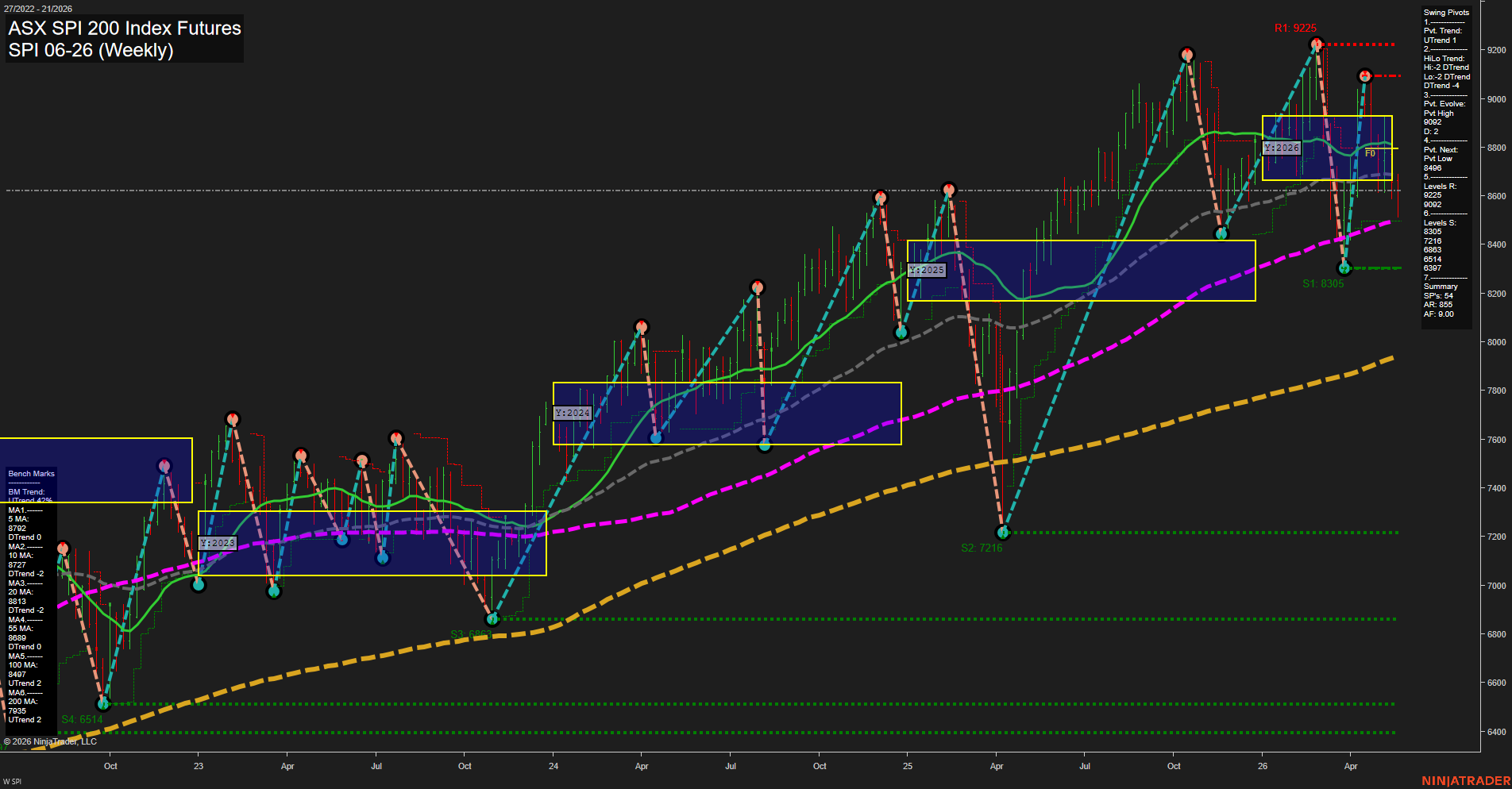
Task: Select the Y:2025 yearly box label
Action: click(x=927, y=270)
